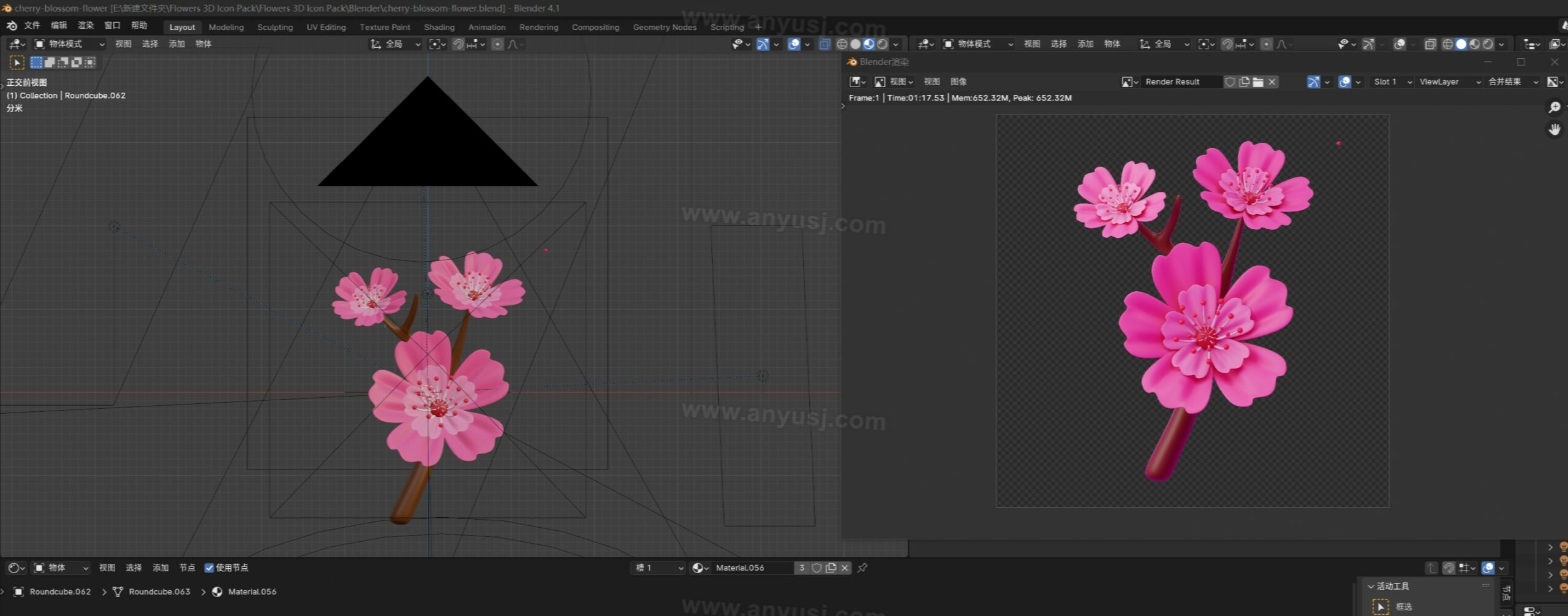Open material slot 槽 1 dropdown
Screen dimensions: 1568x616
[658, 568]
